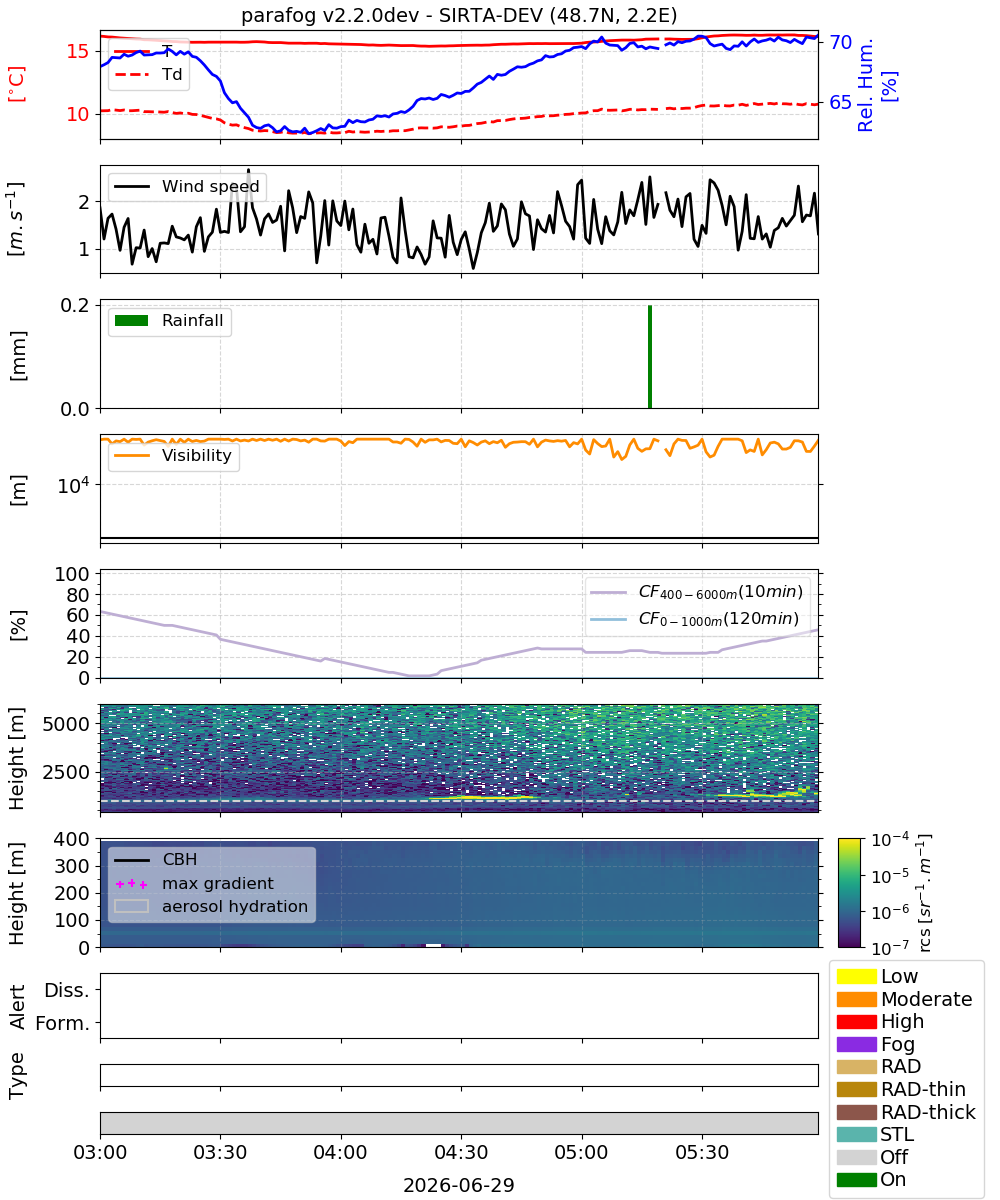Click the brown RAD-thick legend swatch
Screen dimensions: 1000x1200
[x=856, y=1112]
